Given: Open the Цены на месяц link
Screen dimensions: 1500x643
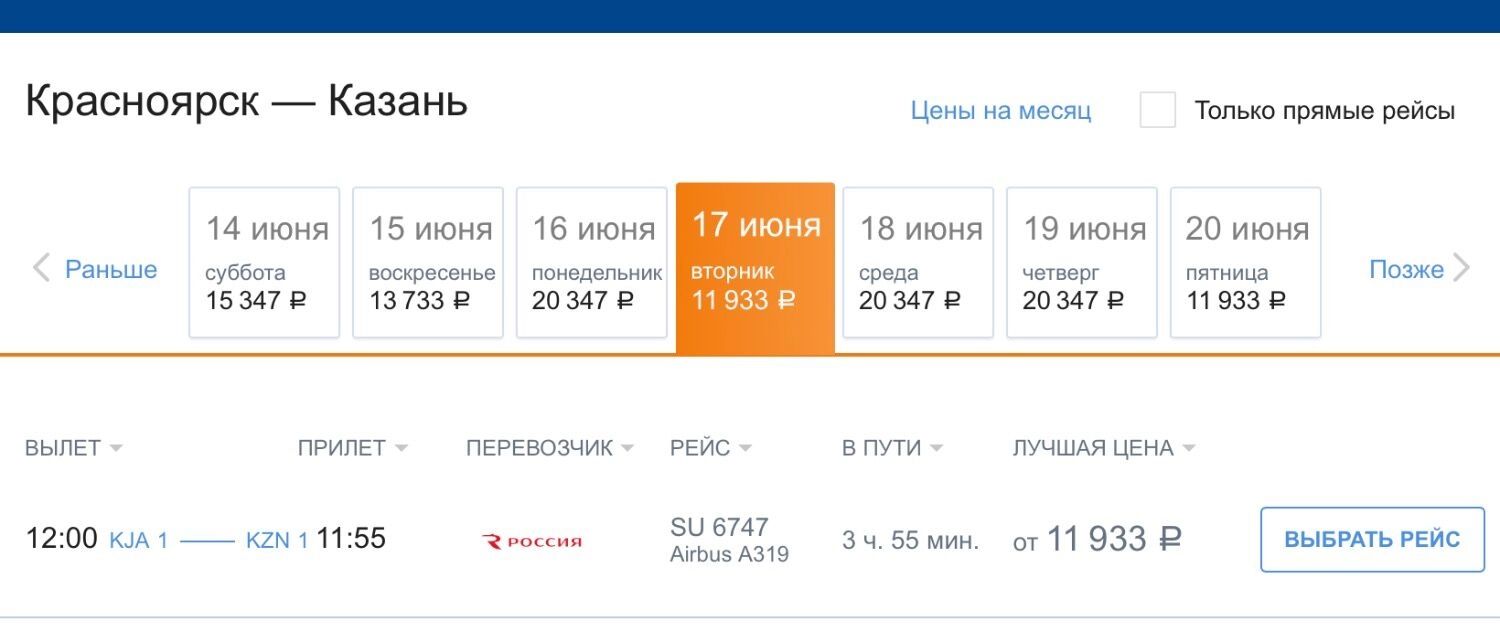Looking at the screenshot, I should pyautogui.click(x=1000, y=111).
